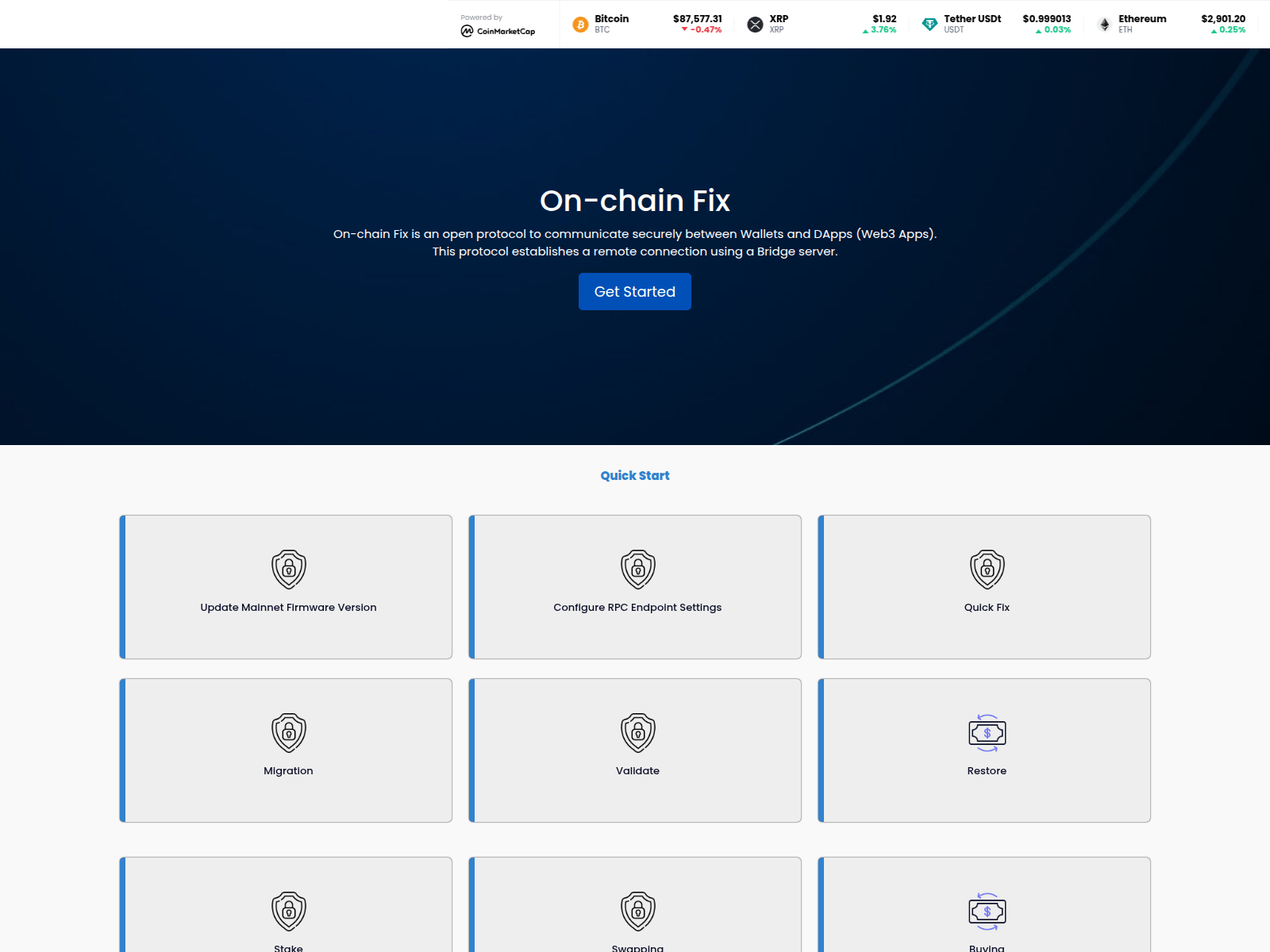Click XRP change 3.76%
1270x952 pixels.
coord(879,29)
